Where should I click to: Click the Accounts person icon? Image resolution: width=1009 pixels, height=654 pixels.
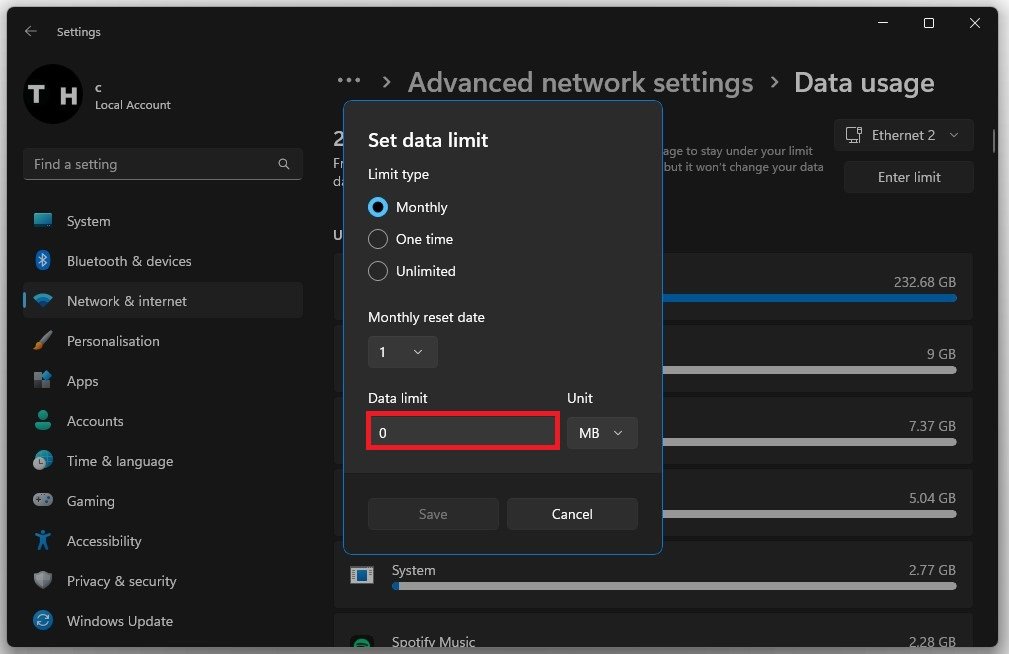tap(43, 421)
